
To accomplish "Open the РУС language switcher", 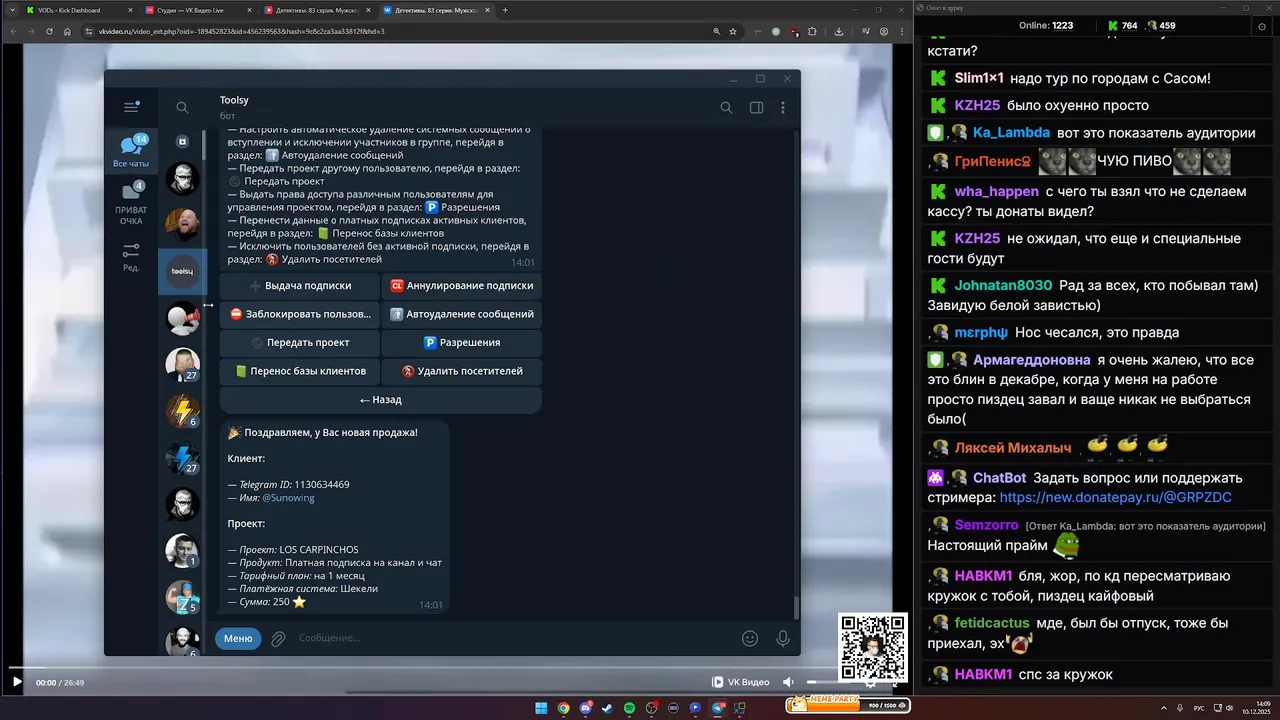I will (1199, 708).
